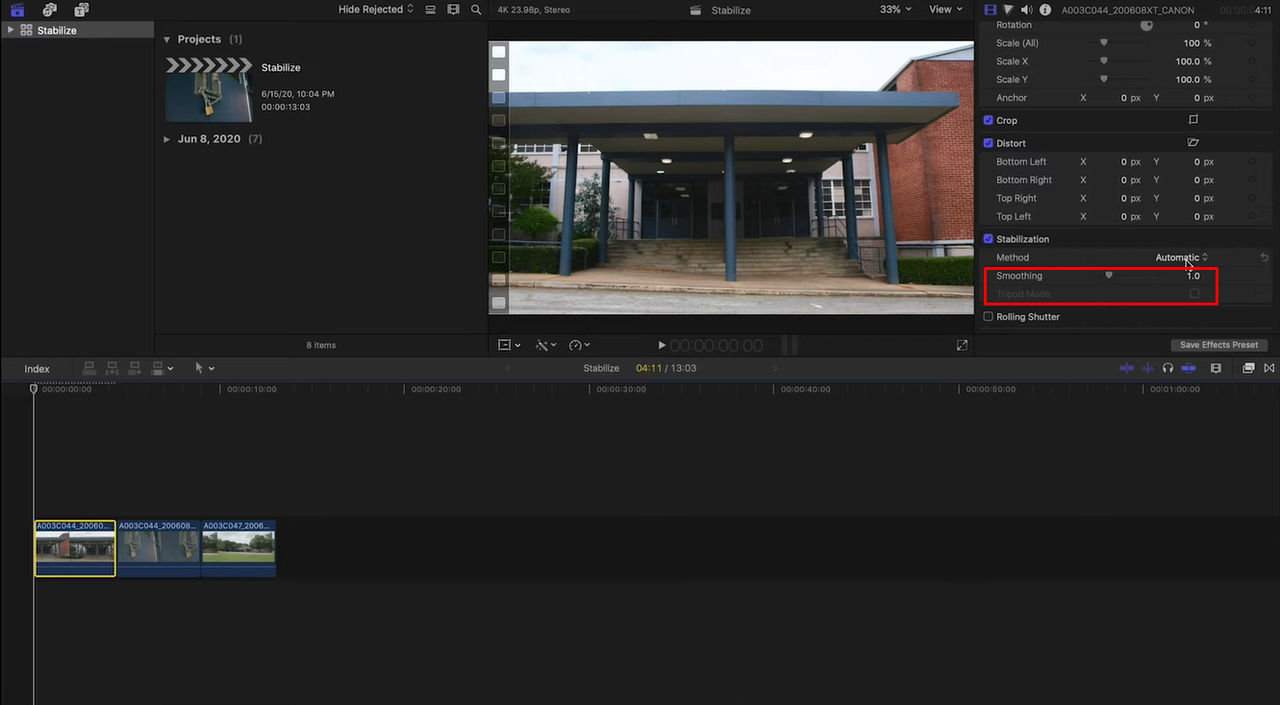Viewport: 1280px width, 705px height.
Task: Disable the Stabilization checkbox
Action: tap(988, 239)
